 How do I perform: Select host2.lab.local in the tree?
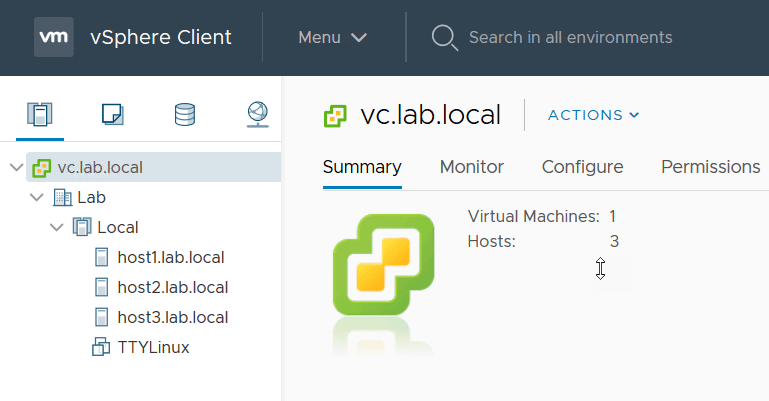coord(173,287)
